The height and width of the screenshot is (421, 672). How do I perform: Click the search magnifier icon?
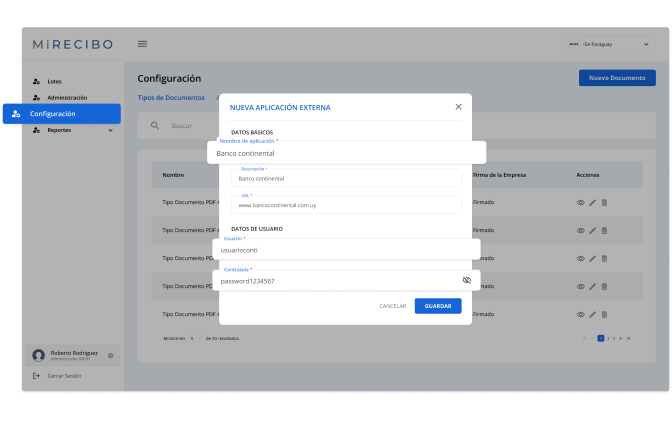coord(155,126)
